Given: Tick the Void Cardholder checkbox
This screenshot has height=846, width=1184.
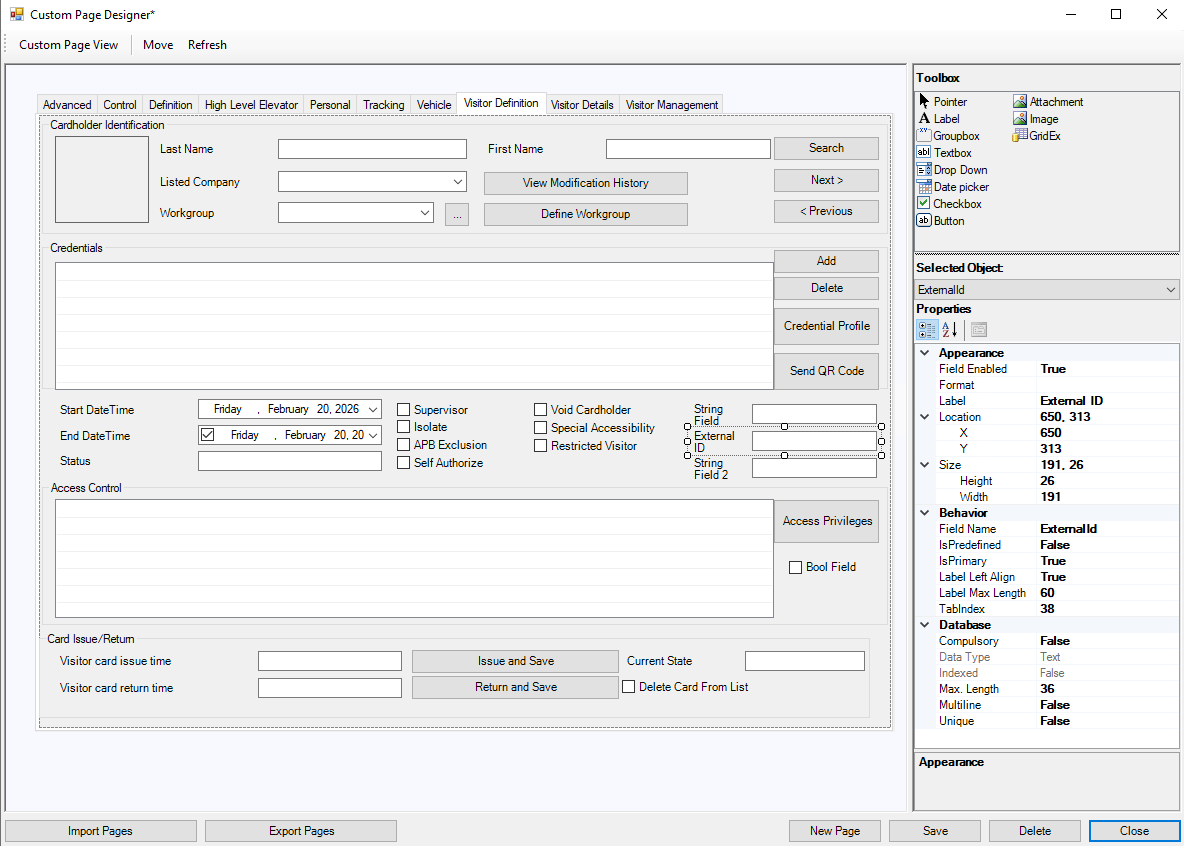Looking at the screenshot, I should (x=541, y=410).
